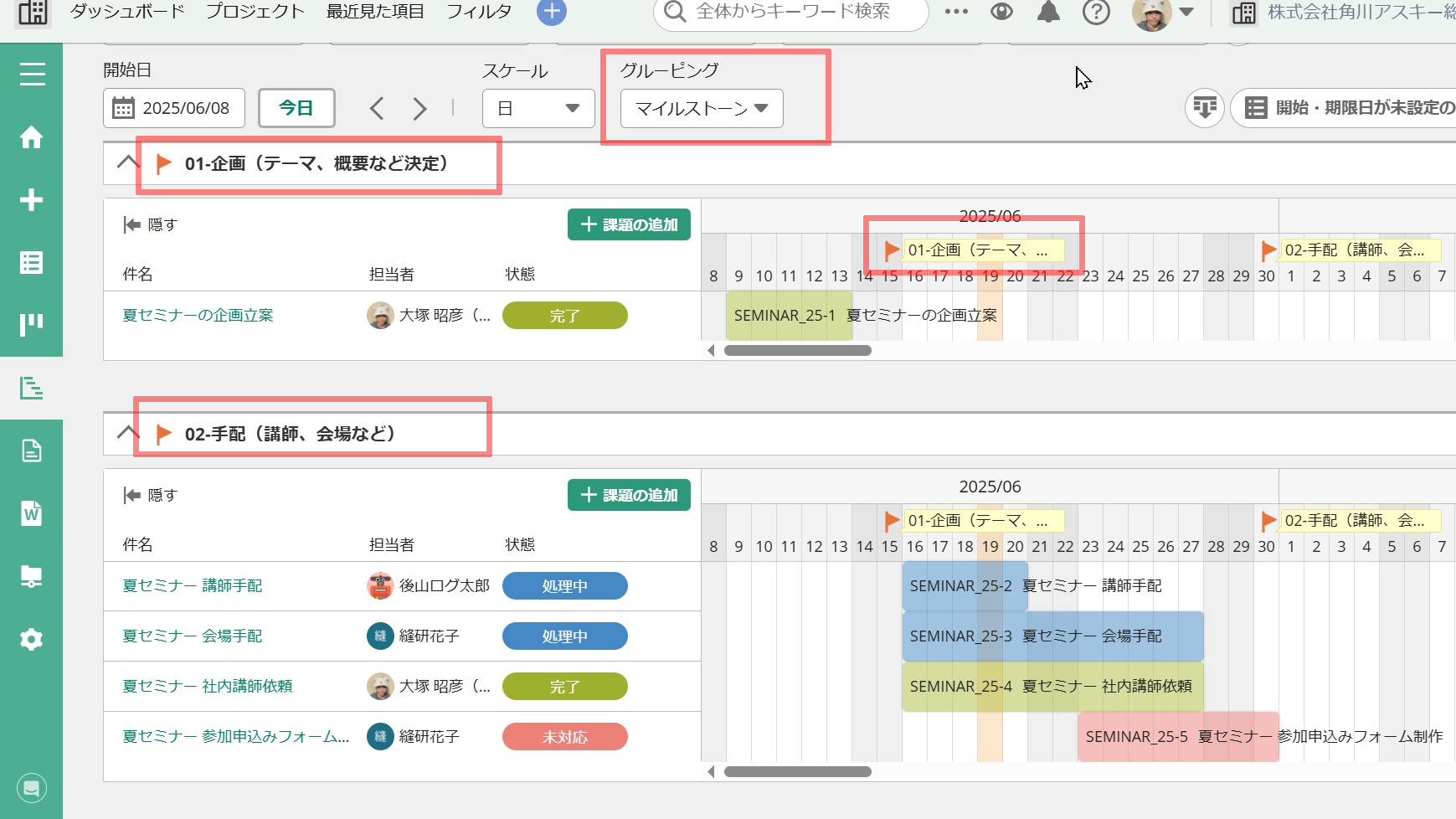Open the documents icon in the sidebar

[32, 451]
